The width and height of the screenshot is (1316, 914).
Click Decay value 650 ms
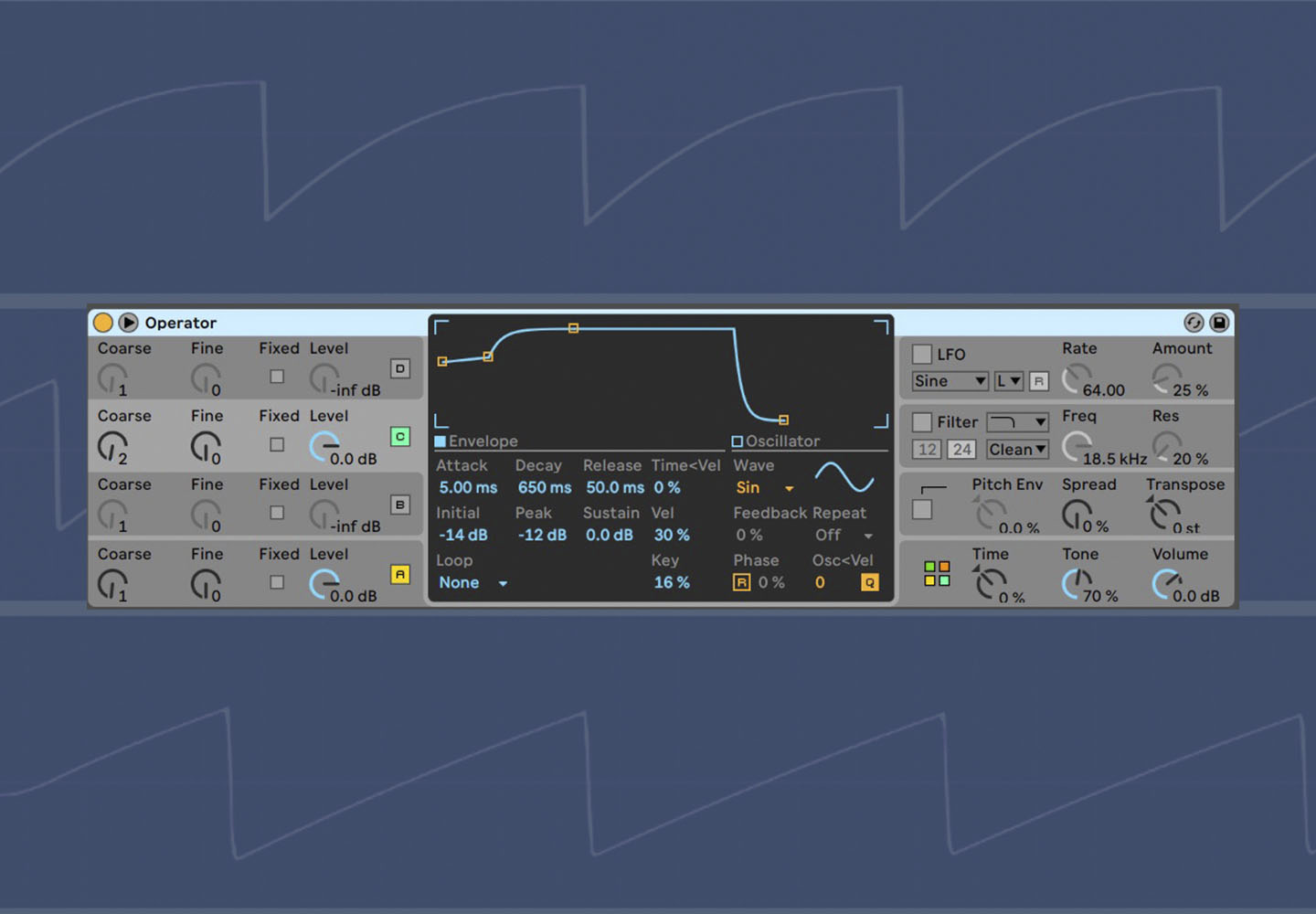click(545, 488)
